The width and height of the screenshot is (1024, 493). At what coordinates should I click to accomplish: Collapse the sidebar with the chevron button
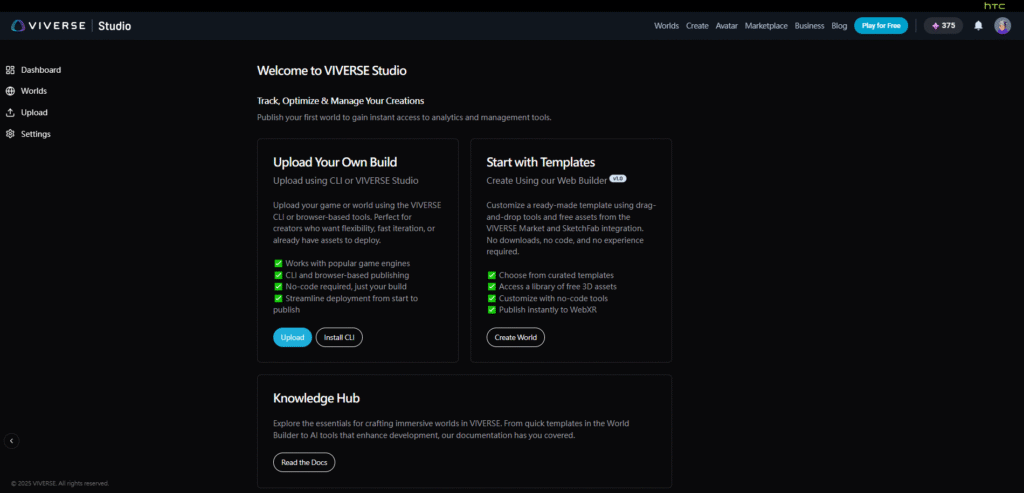click(x=11, y=441)
